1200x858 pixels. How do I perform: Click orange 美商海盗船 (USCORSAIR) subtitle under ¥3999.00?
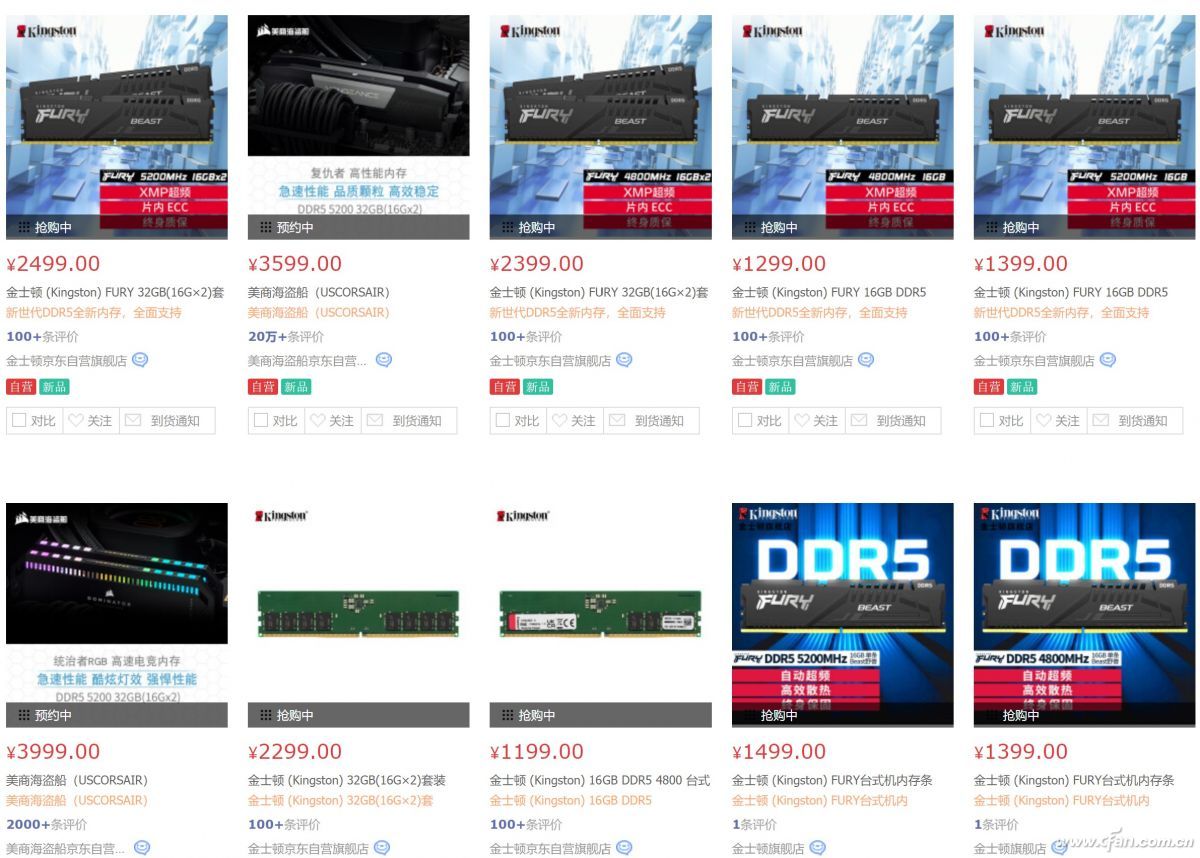pyautogui.click(x=77, y=800)
